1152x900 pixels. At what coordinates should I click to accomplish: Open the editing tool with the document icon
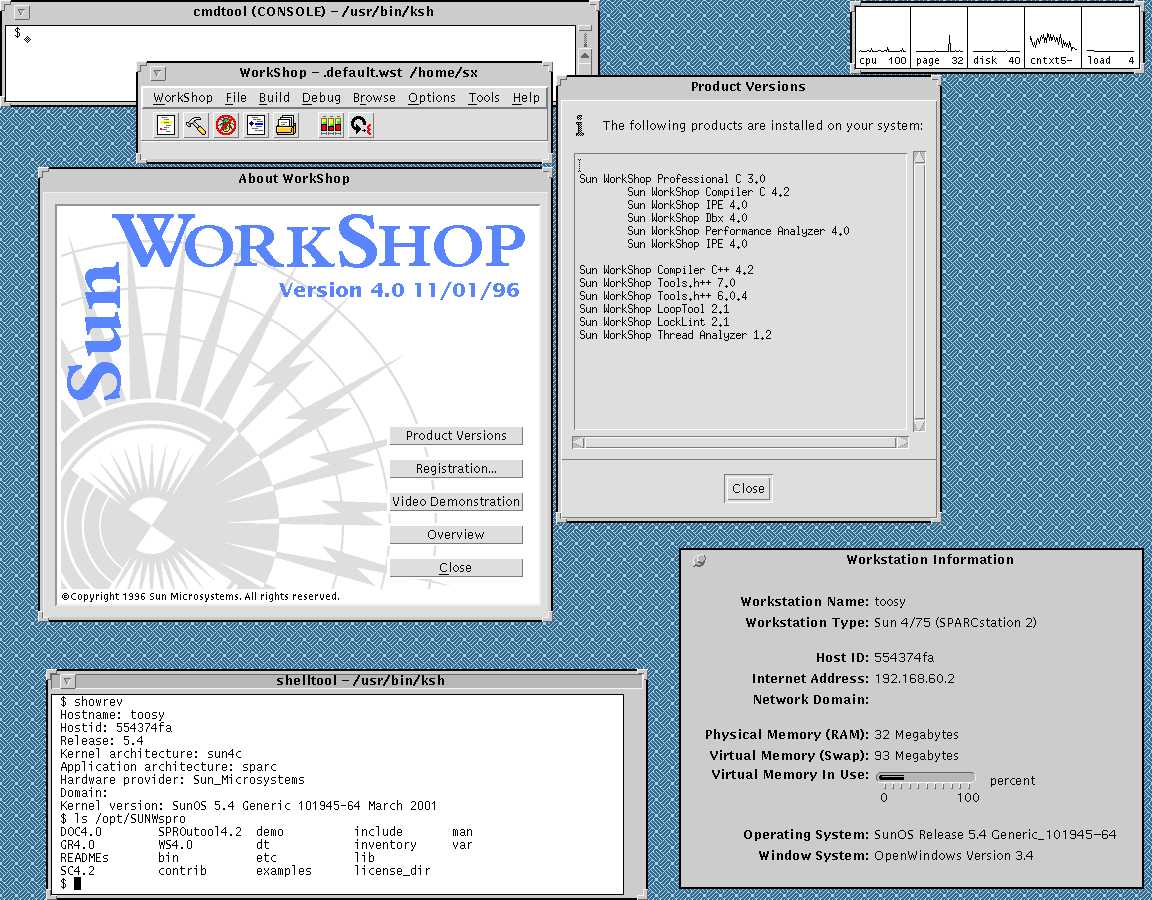tap(166, 126)
